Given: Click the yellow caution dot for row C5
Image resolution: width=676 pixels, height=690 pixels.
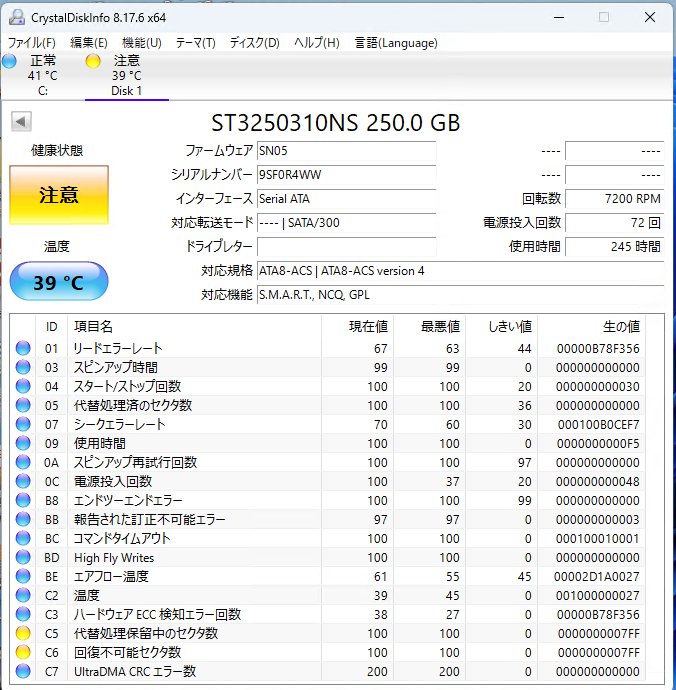Looking at the screenshot, I should coord(23,633).
